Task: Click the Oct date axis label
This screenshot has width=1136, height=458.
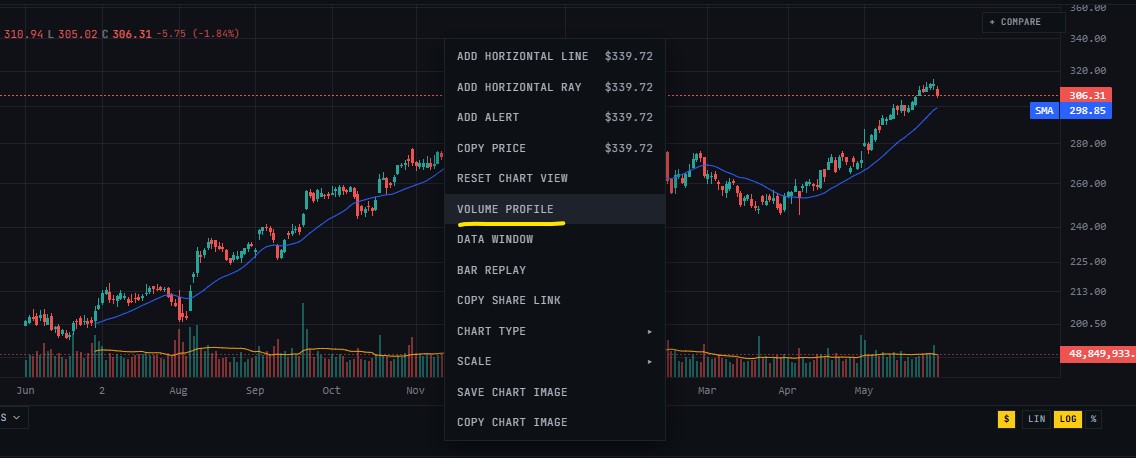Action: (331, 391)
